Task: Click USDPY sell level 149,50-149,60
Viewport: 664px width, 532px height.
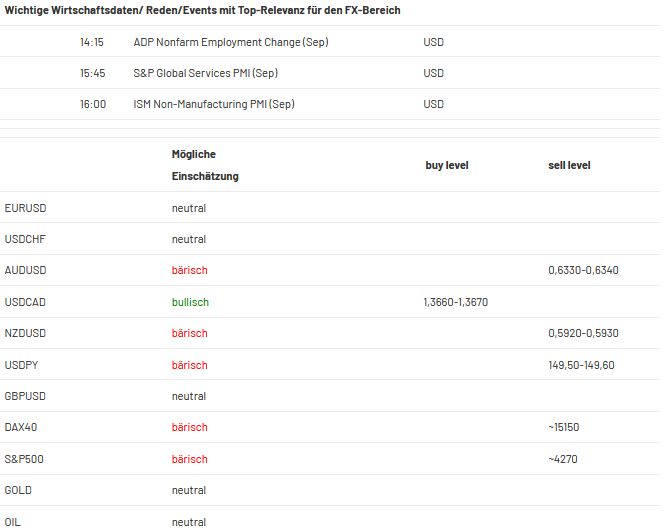Action: 581,365
